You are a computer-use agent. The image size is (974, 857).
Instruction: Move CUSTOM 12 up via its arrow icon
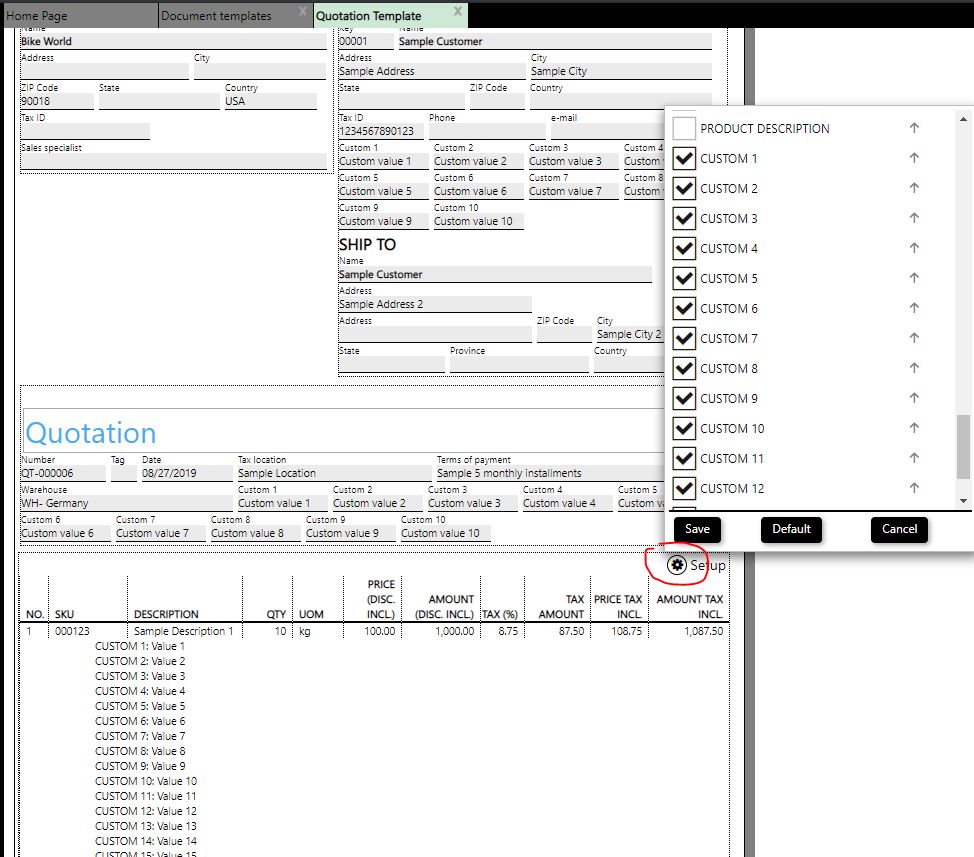(x=914, y=488)
